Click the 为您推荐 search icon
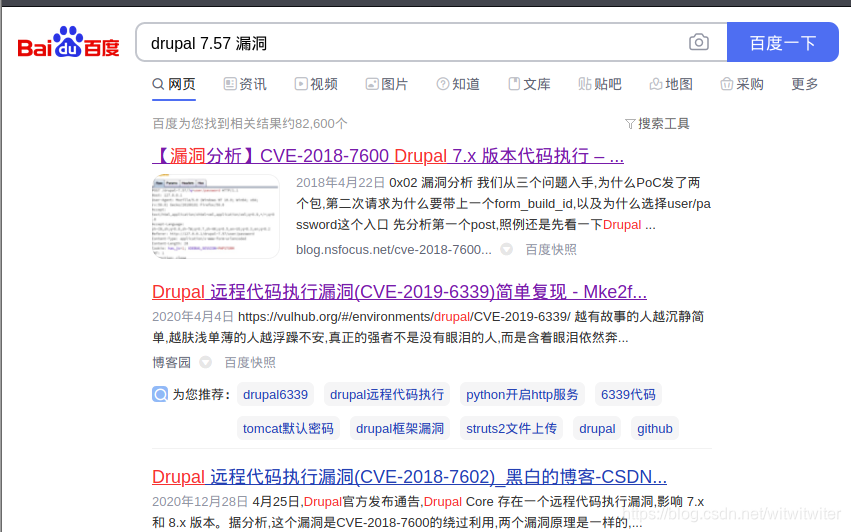851x532 pixels. pyautogui.click(x=160, y=394)
